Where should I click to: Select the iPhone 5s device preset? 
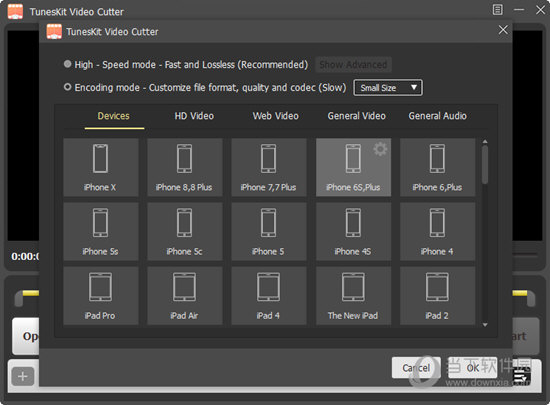[101, 231]
